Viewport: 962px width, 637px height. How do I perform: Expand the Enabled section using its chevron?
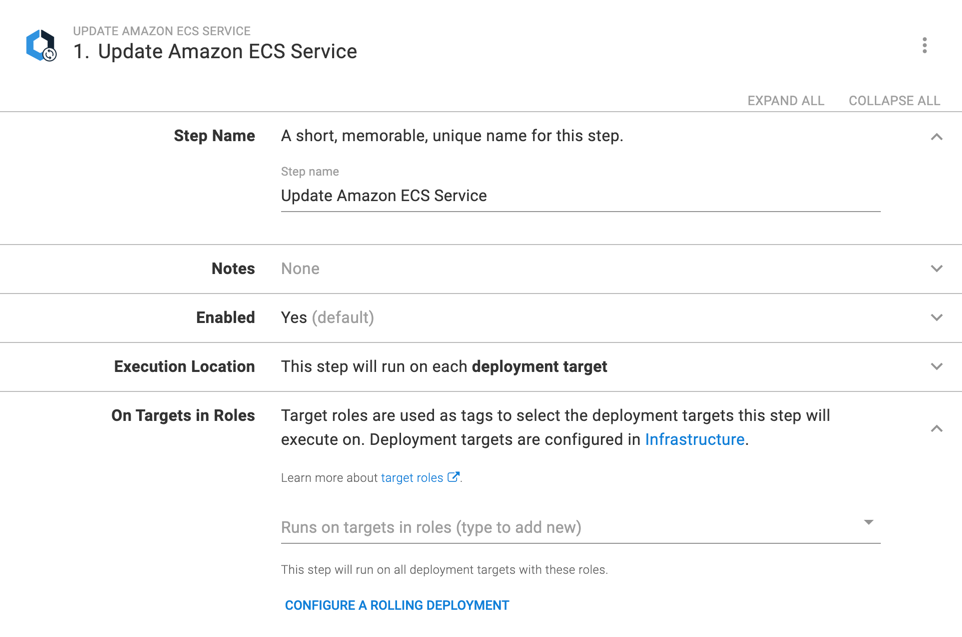click(936, 318)
